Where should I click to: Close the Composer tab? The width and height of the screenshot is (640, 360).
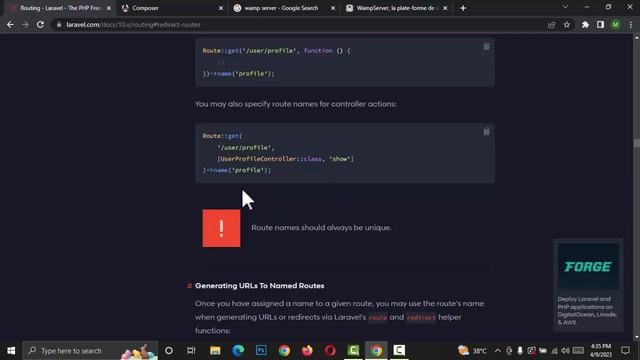click(221, 8)
